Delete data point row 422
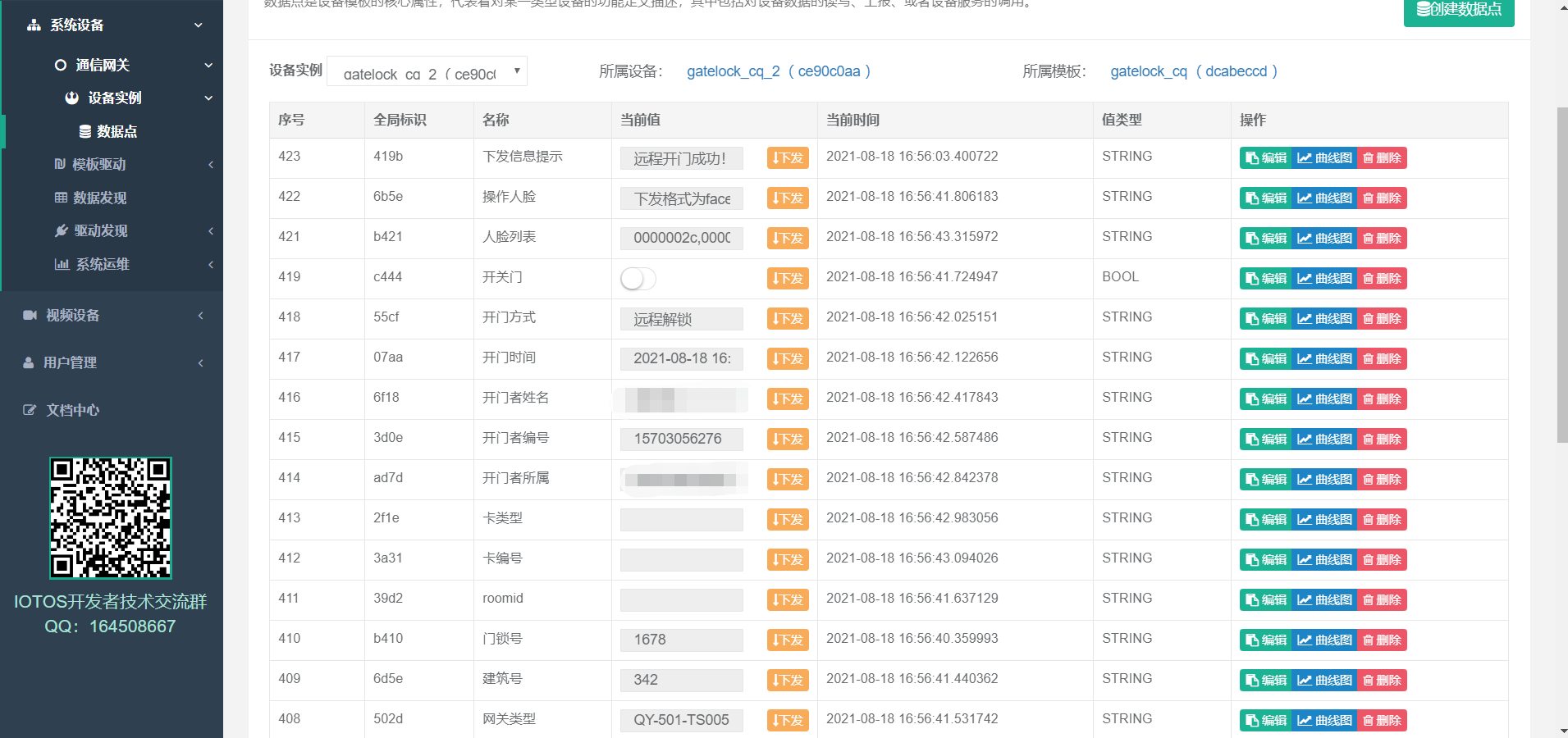 tap(1382, 198)
